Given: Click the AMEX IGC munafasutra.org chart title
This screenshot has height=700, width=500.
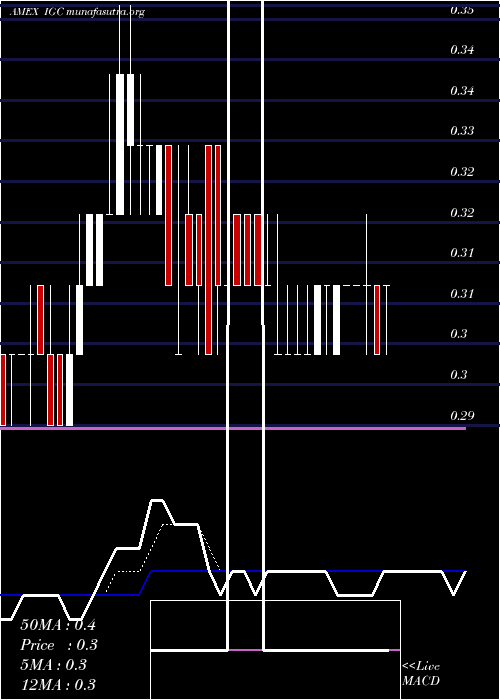Looking at the screenshot, I should pyautogui.click(x=77, y=12).
